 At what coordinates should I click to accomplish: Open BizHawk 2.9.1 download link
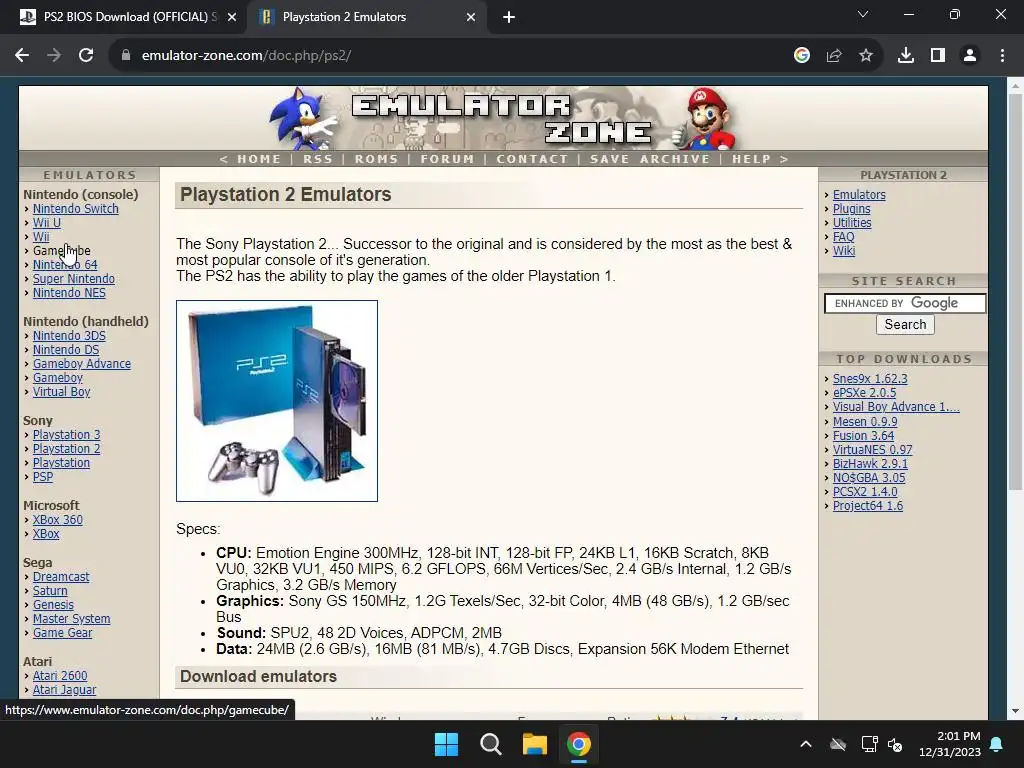870,464
